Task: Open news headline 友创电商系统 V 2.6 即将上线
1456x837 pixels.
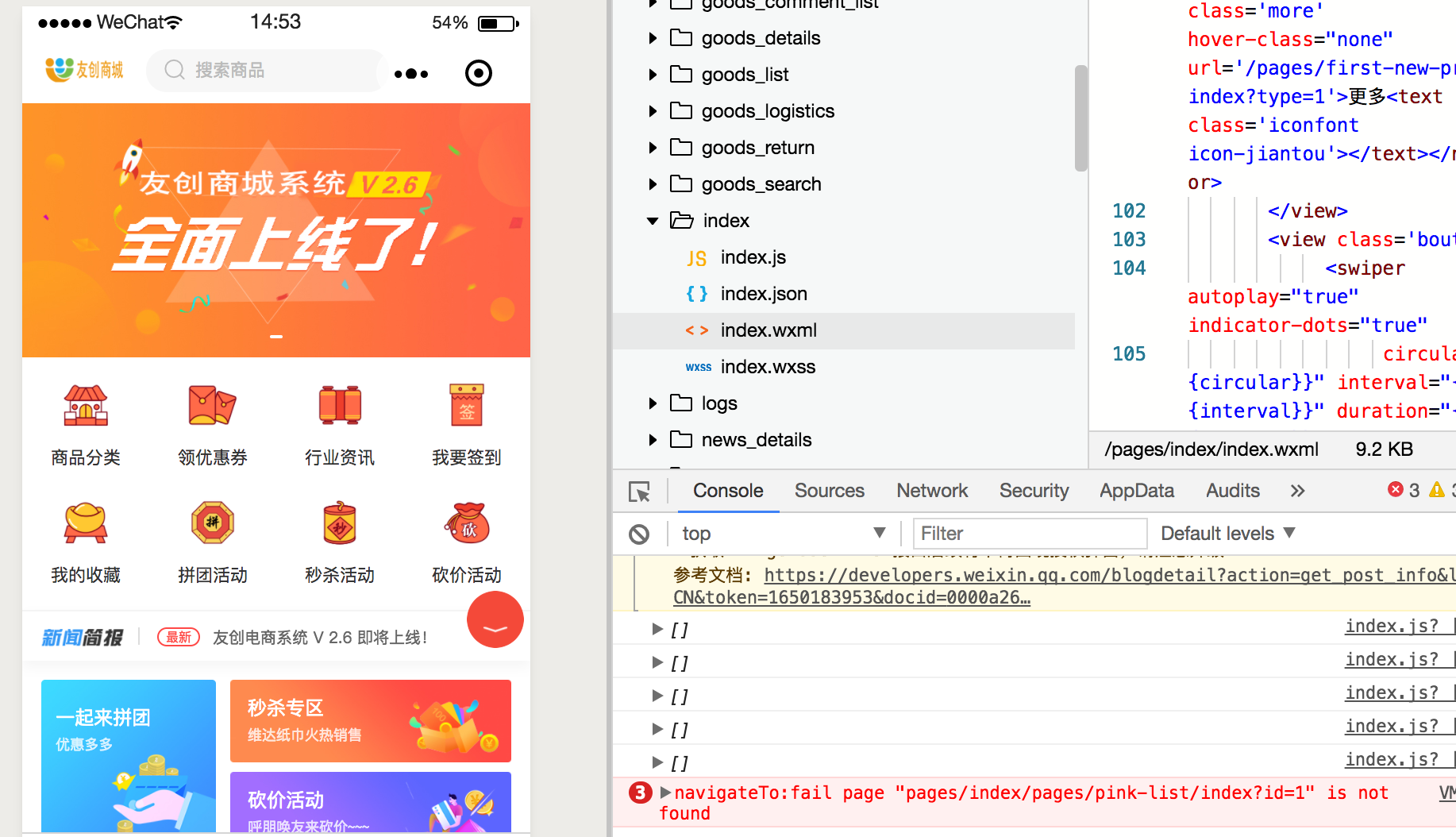Action: tap(321, 638)
